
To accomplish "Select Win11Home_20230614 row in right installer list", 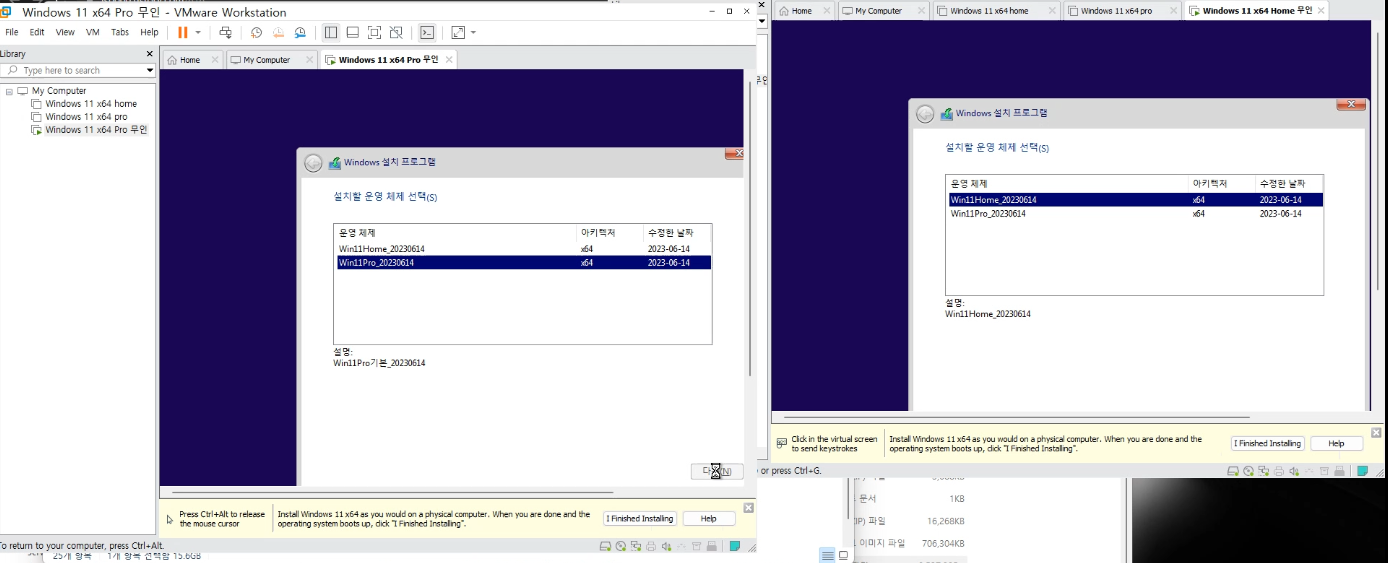I will click(1135, 200).
